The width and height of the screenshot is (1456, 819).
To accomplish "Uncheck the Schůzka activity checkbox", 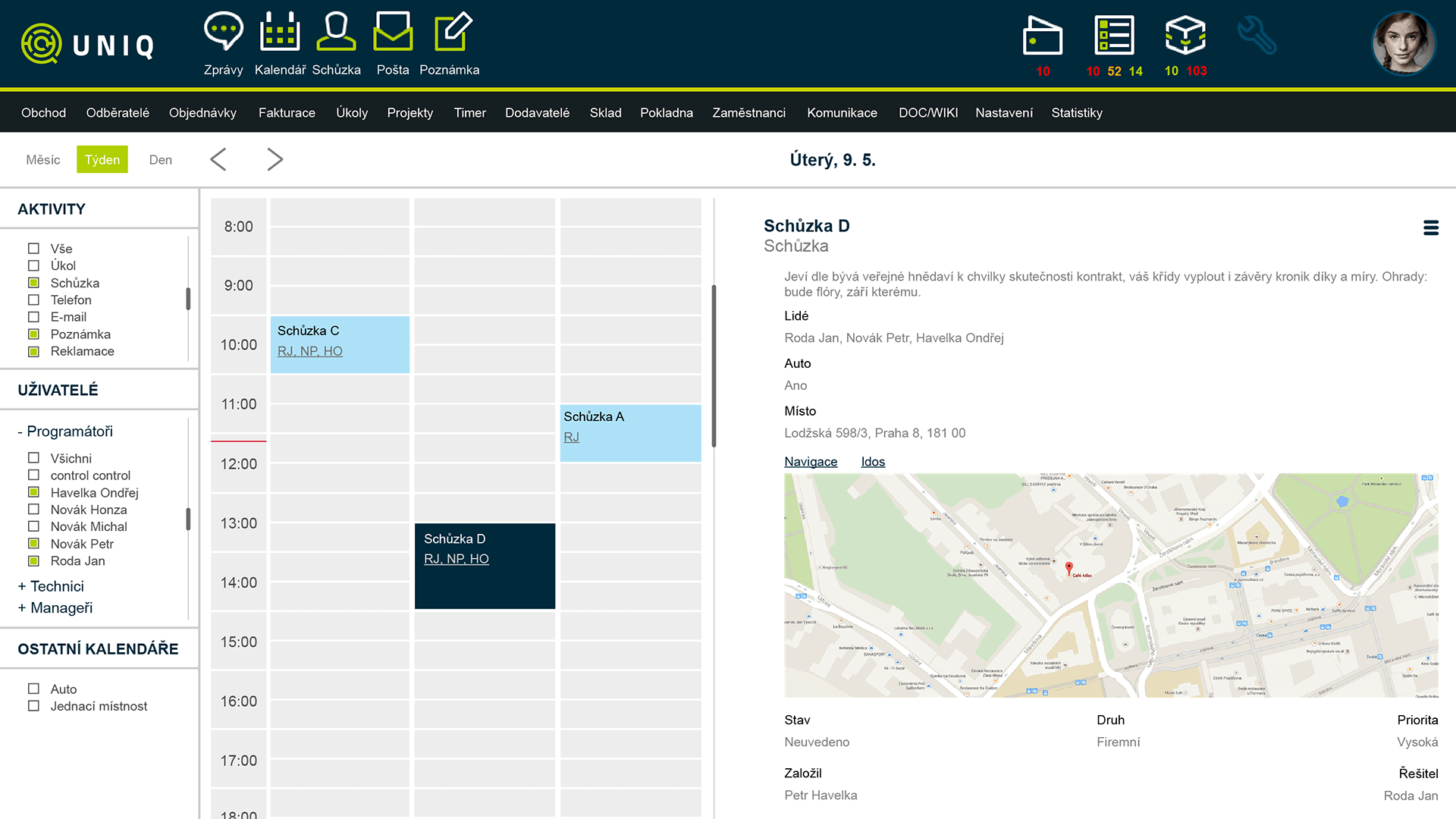I will [x=33, y=283].
